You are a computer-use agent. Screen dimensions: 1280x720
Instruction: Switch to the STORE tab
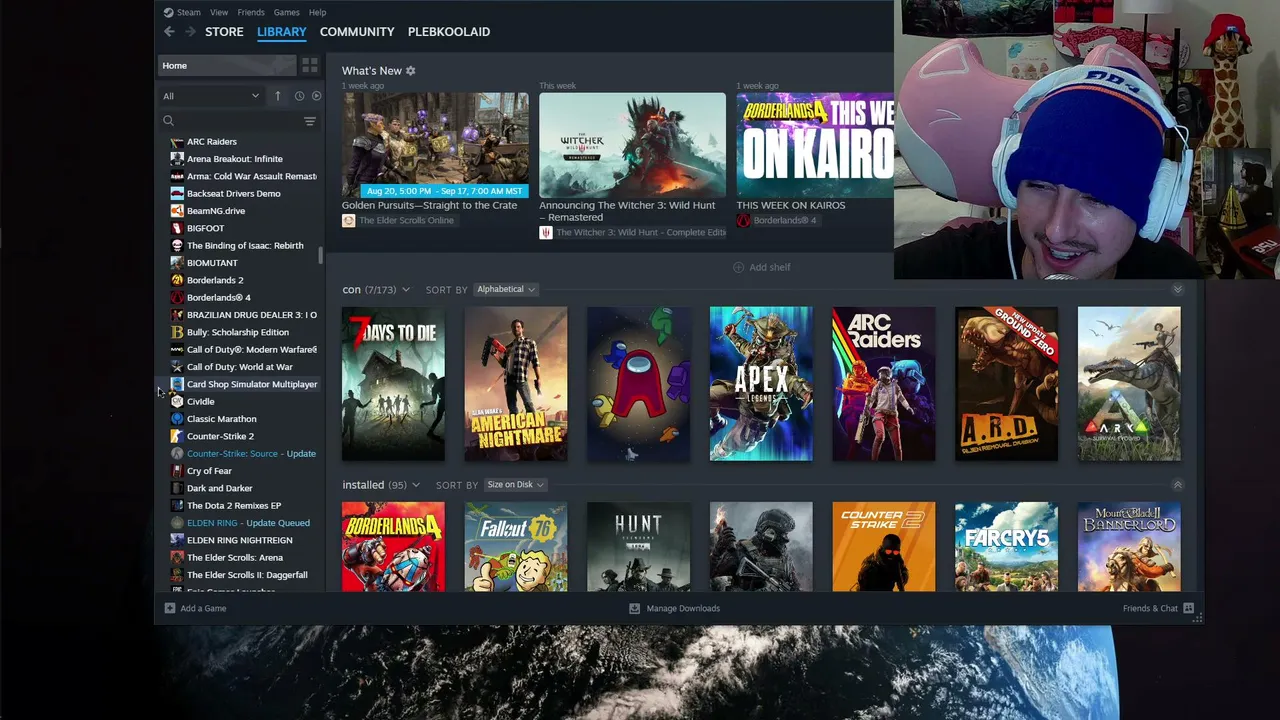(224, 32)
